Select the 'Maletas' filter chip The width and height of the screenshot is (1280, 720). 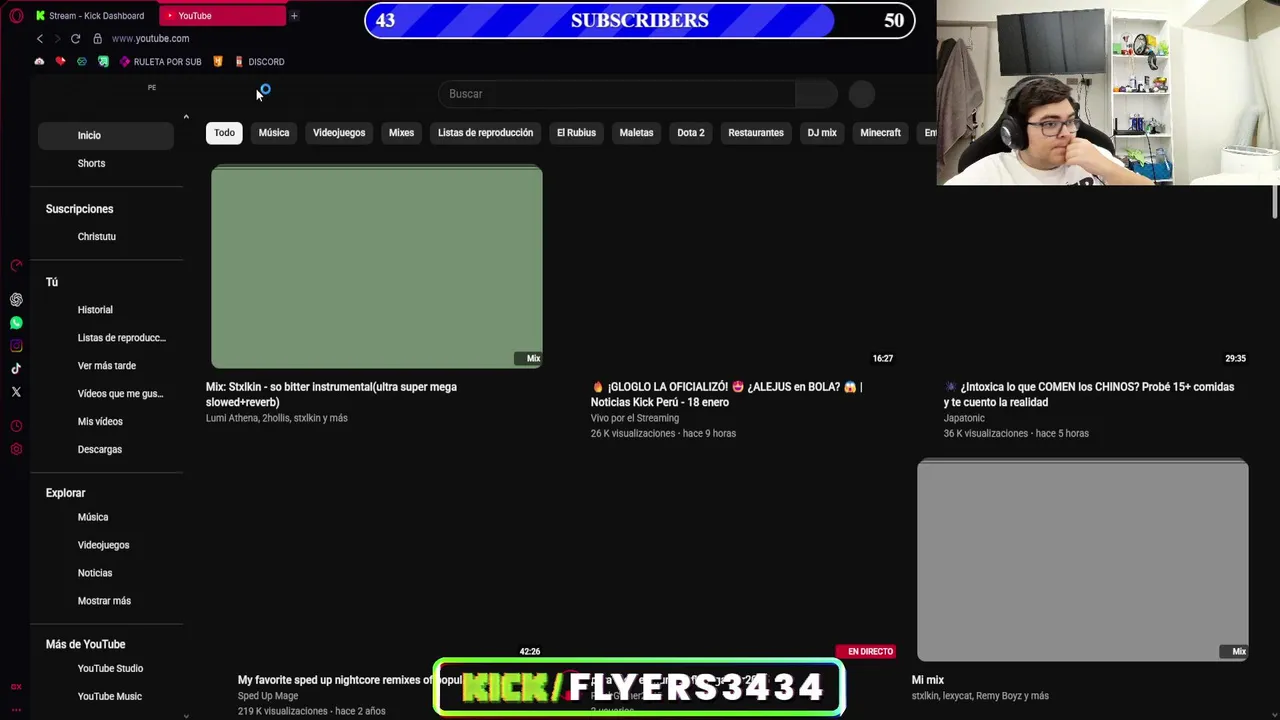tap(636, 133)
